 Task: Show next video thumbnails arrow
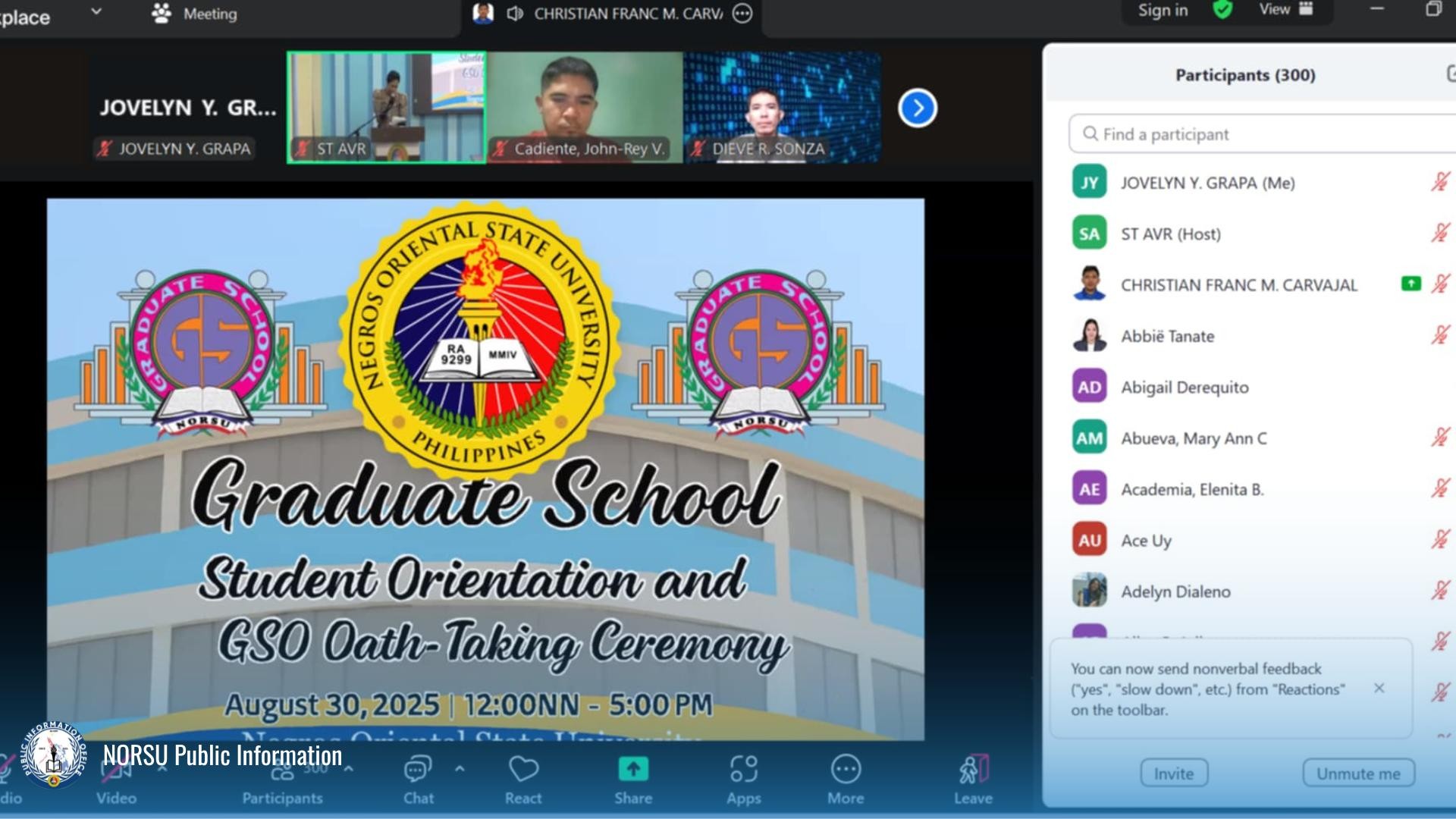[x=918, y=108]
